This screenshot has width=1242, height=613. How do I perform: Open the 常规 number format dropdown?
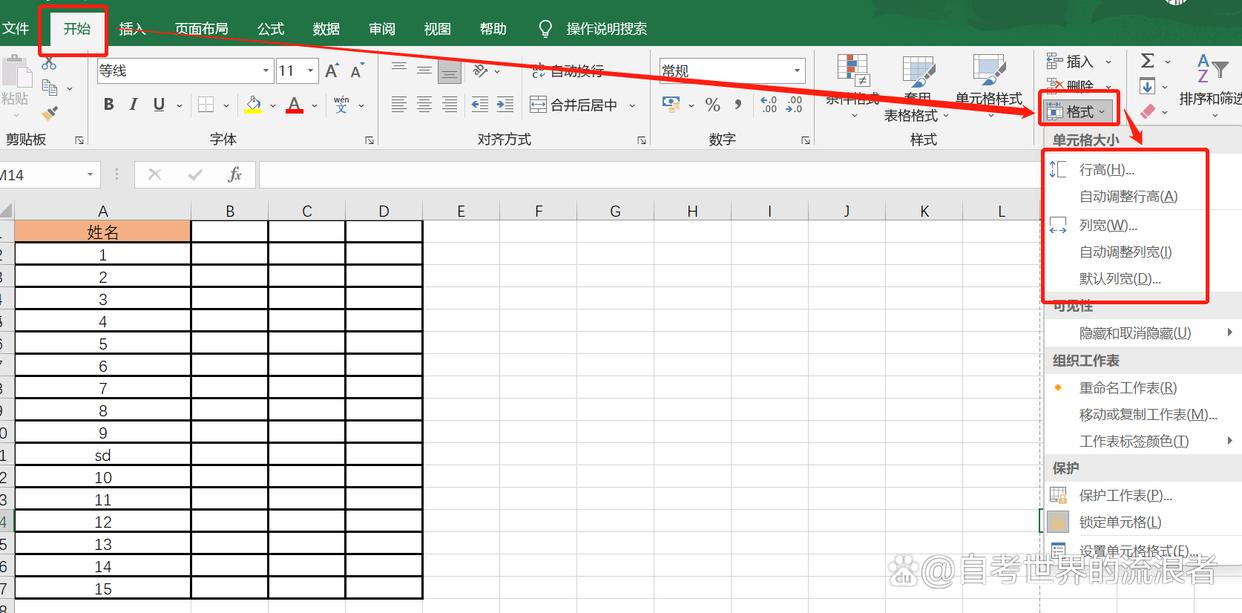click(798, 71)
